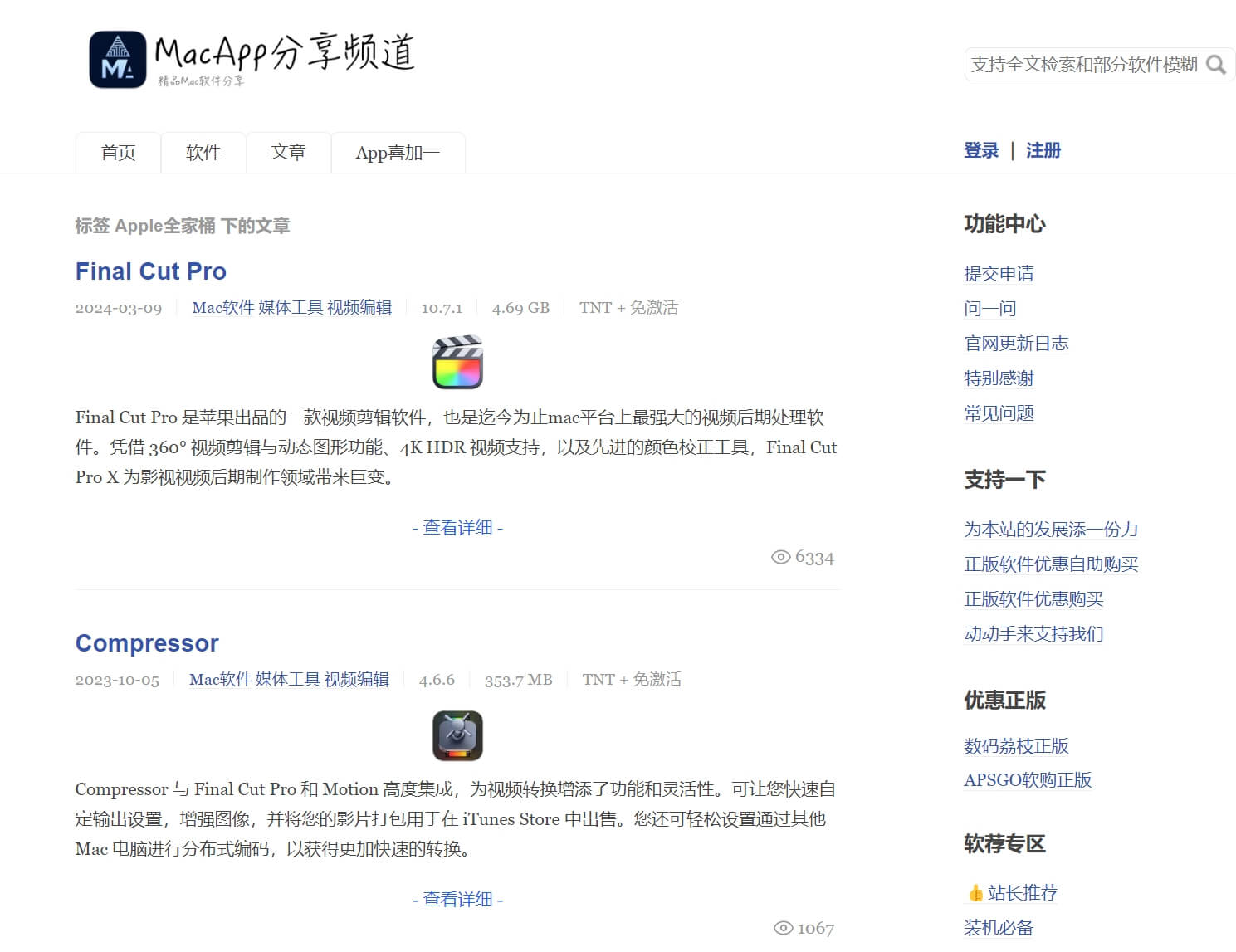Click the eye view counter showing 6334
This screenshot has width=1236, height=952.
click(804, 558)
